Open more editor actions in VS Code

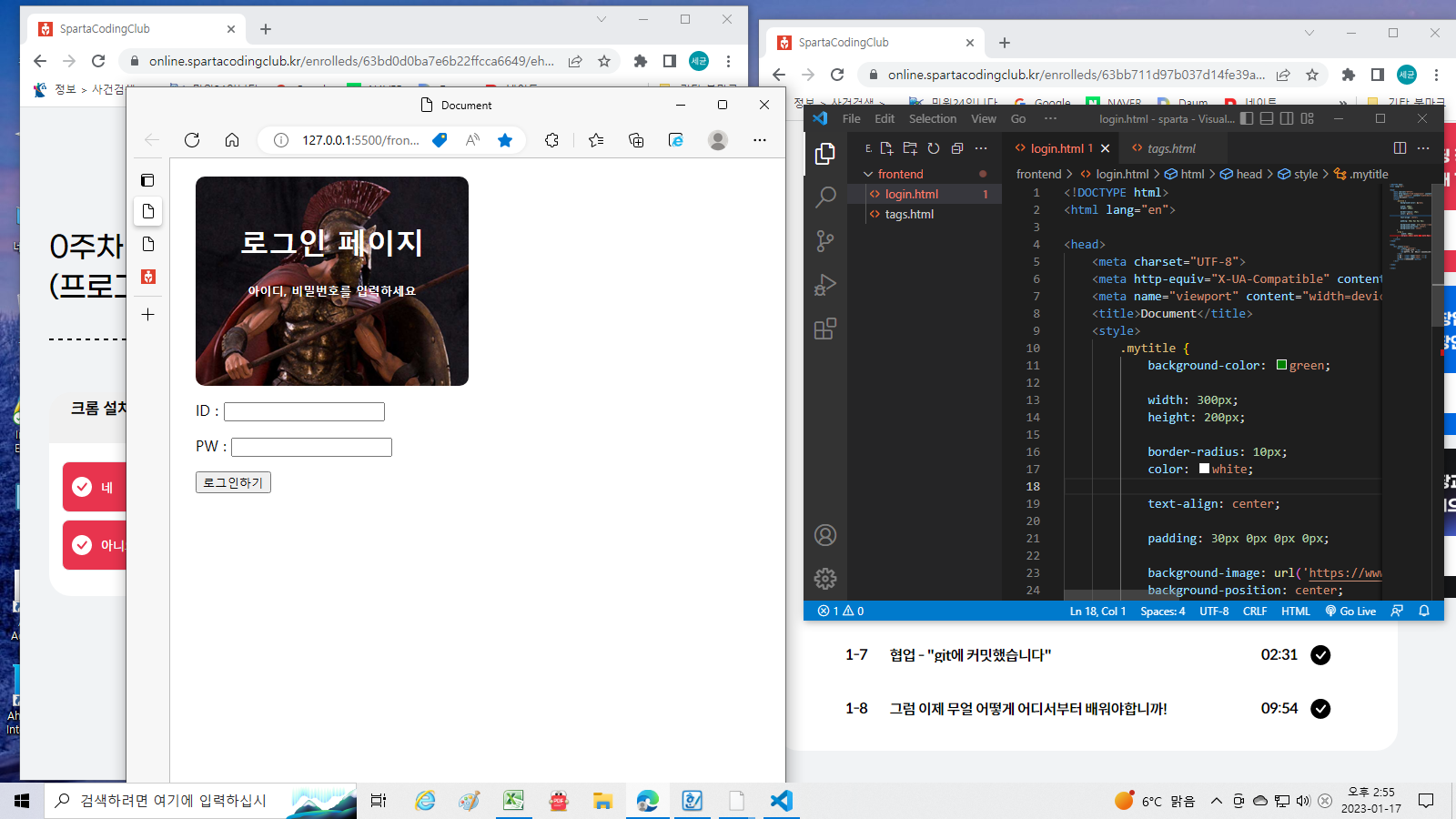click(x=1423, y=148)
